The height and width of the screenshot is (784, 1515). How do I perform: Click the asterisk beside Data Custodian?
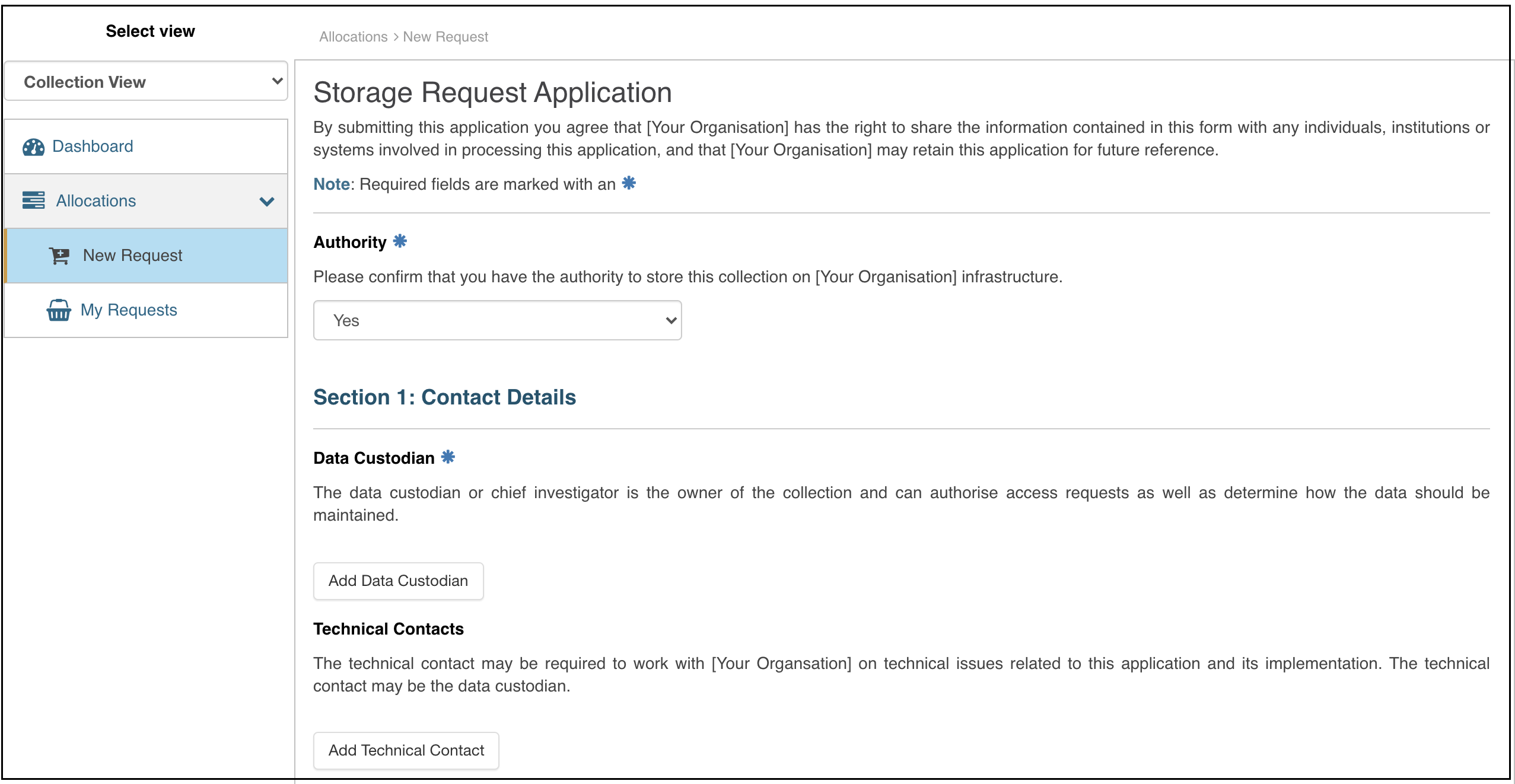pyautogui.click(x=448, y=457)
